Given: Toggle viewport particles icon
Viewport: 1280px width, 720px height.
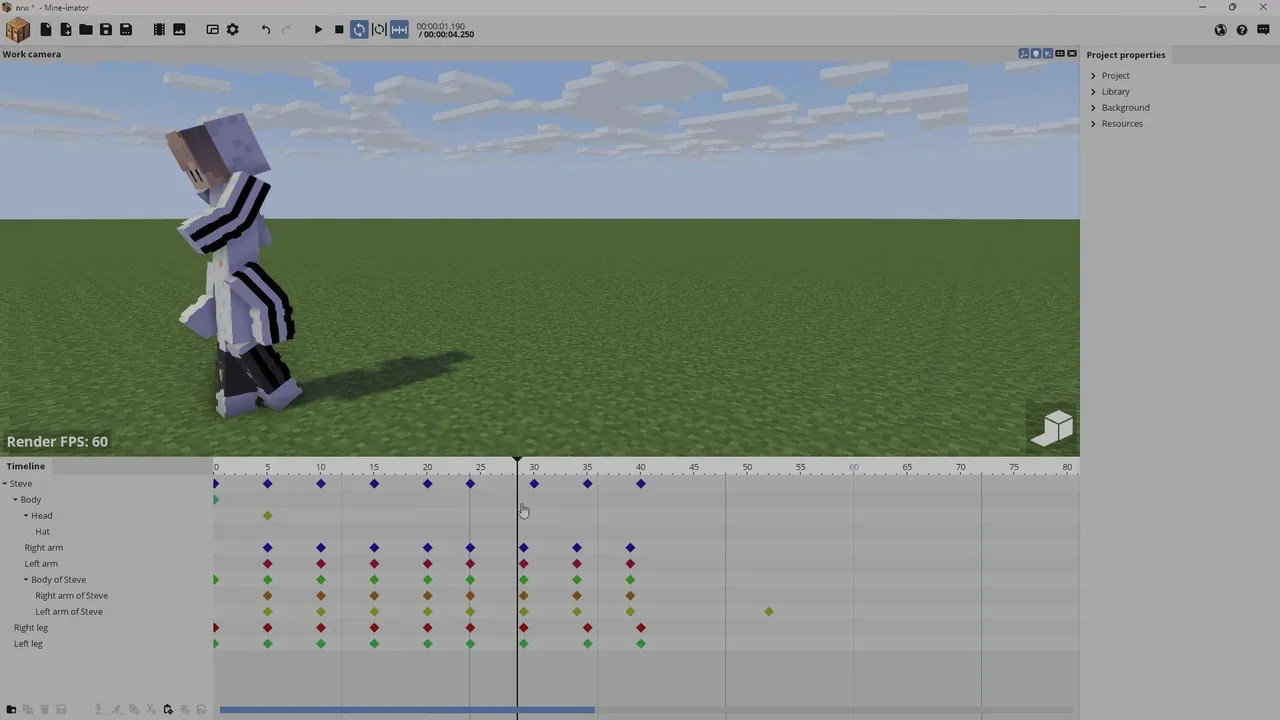Looking at the screenshot, I should click(x=1048, y=54).
